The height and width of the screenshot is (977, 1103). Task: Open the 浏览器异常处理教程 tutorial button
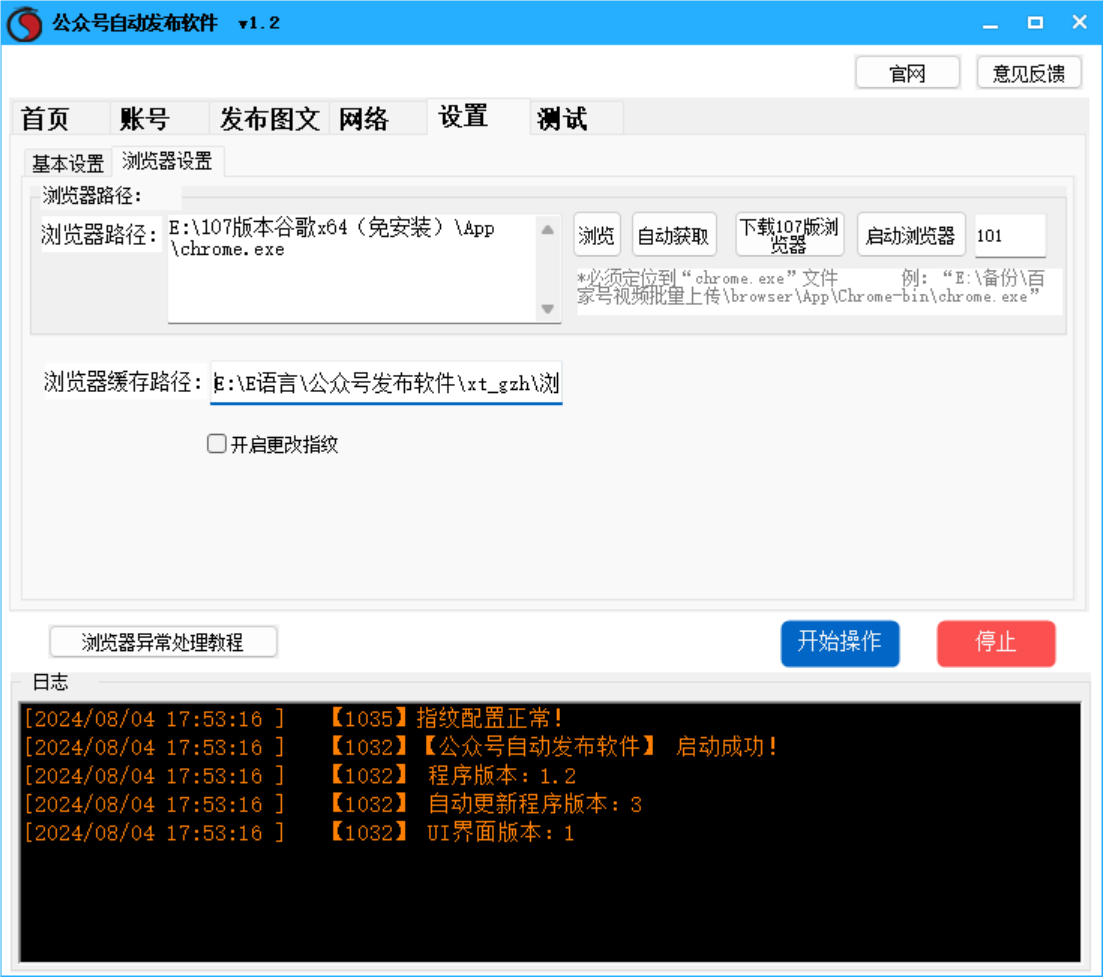click(163, 642)
